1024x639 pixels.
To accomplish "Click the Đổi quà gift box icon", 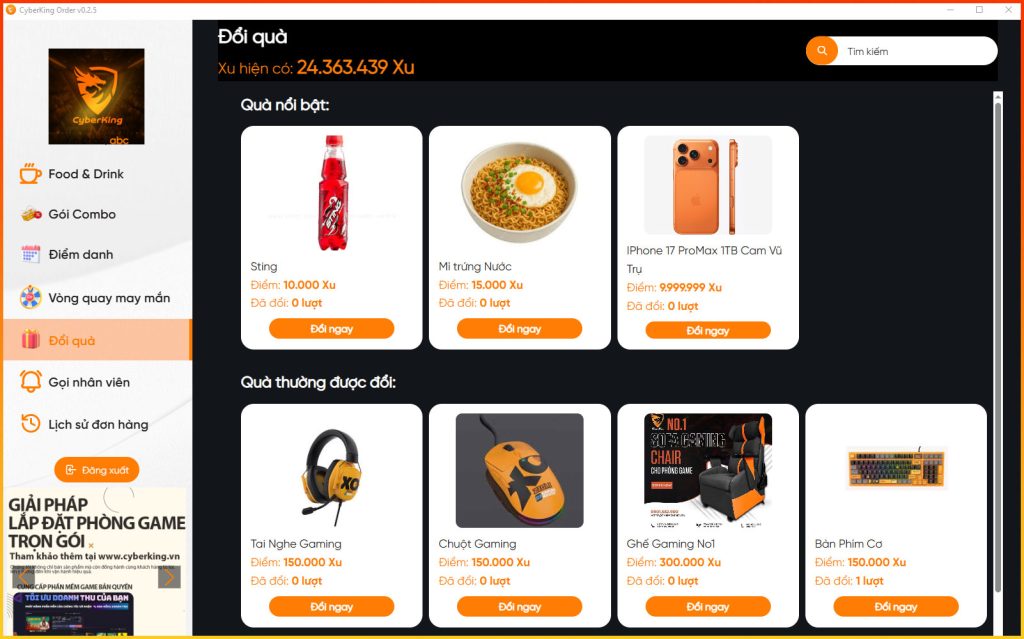I will 29,340.
